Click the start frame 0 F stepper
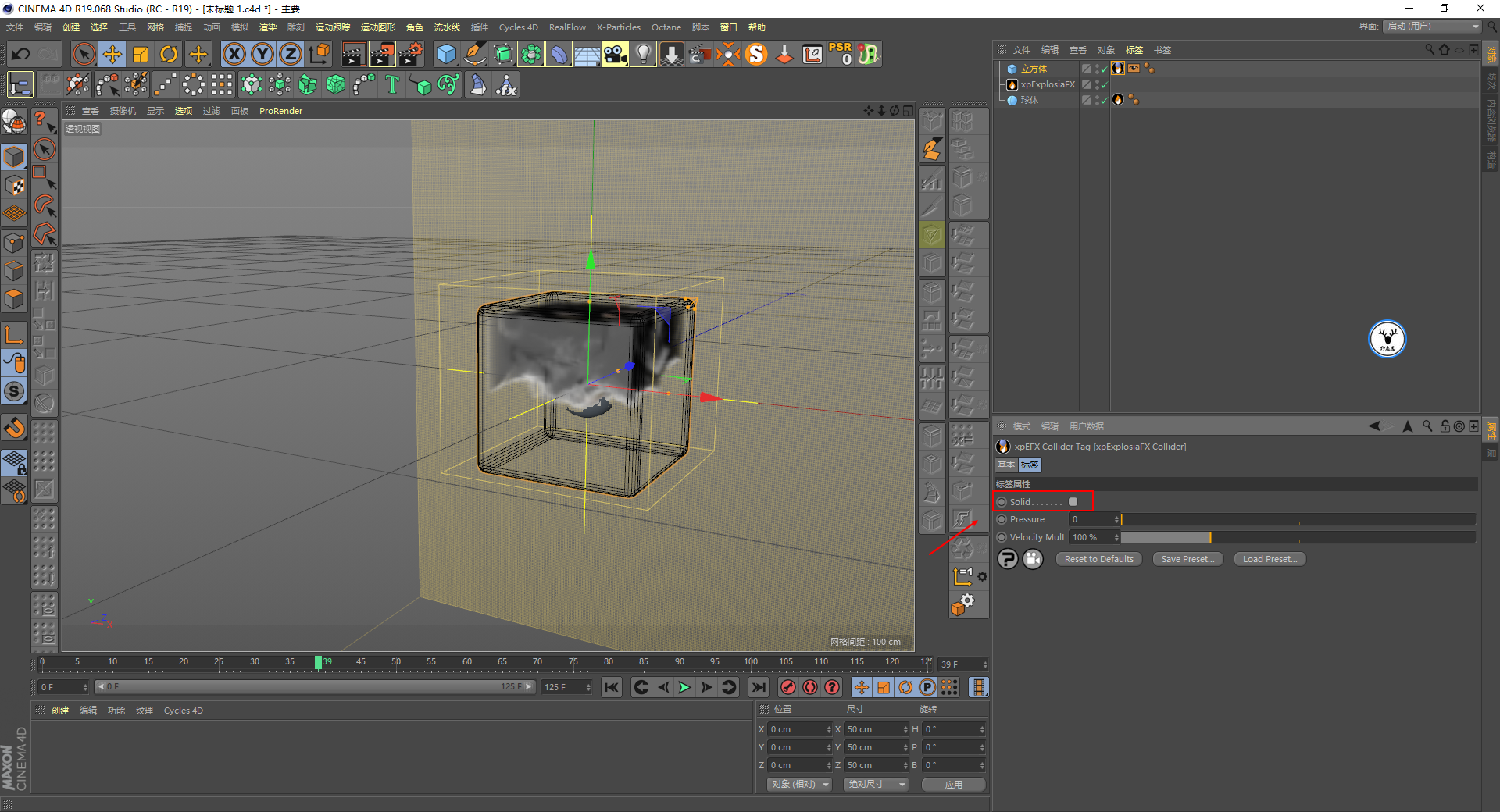Image resolution: width=1500 pixels, height=812 pixels. (84, 687)
